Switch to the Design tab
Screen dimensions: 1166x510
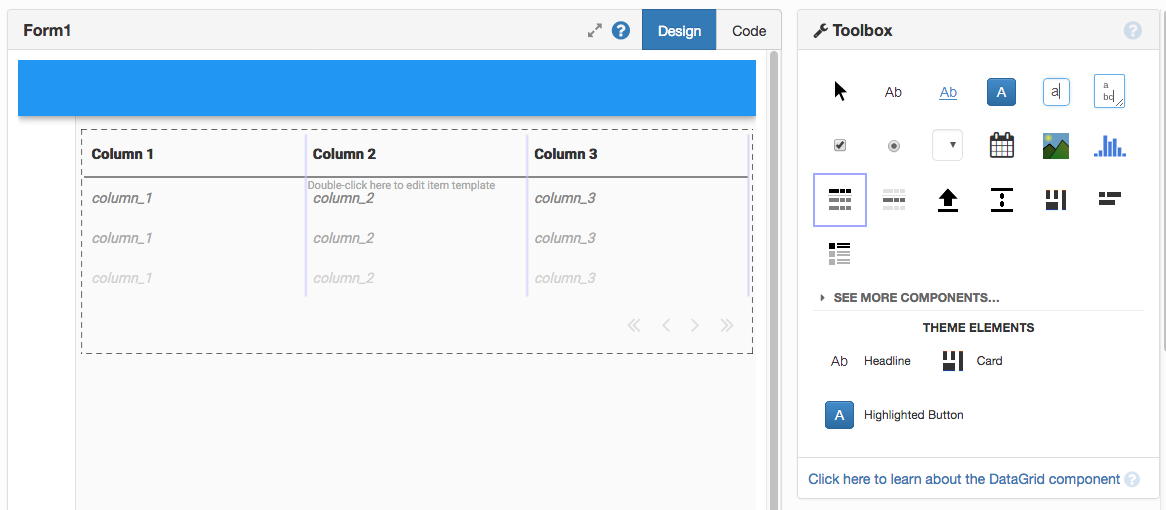point(679,31)
